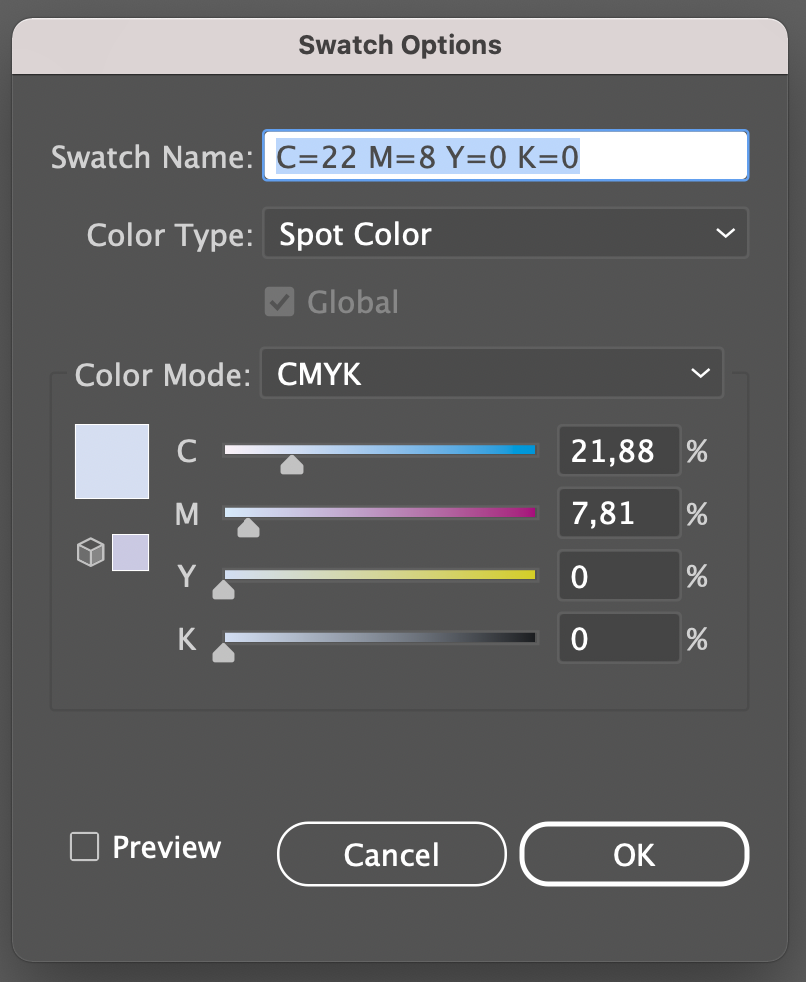Click the Swatch Name text field
This screenshot has height=982, width=806.
pos(505,157)
